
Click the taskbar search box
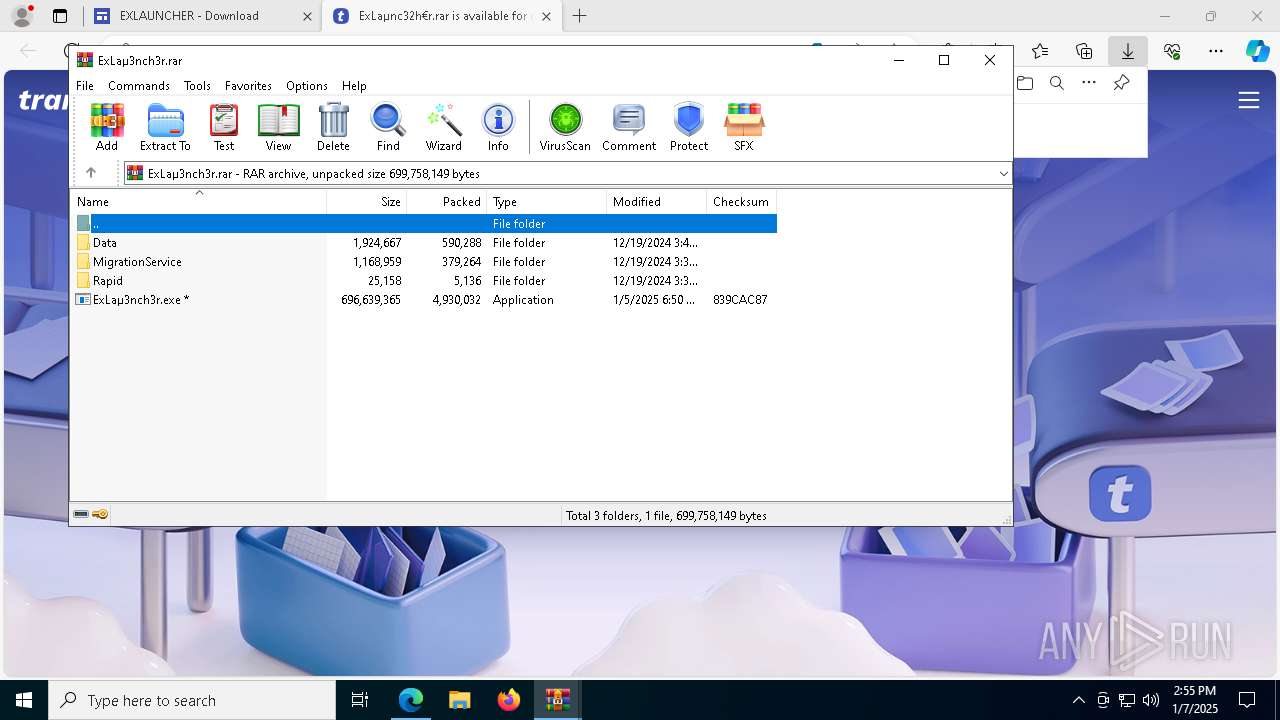pyautogui.click(x=192, y=700)
